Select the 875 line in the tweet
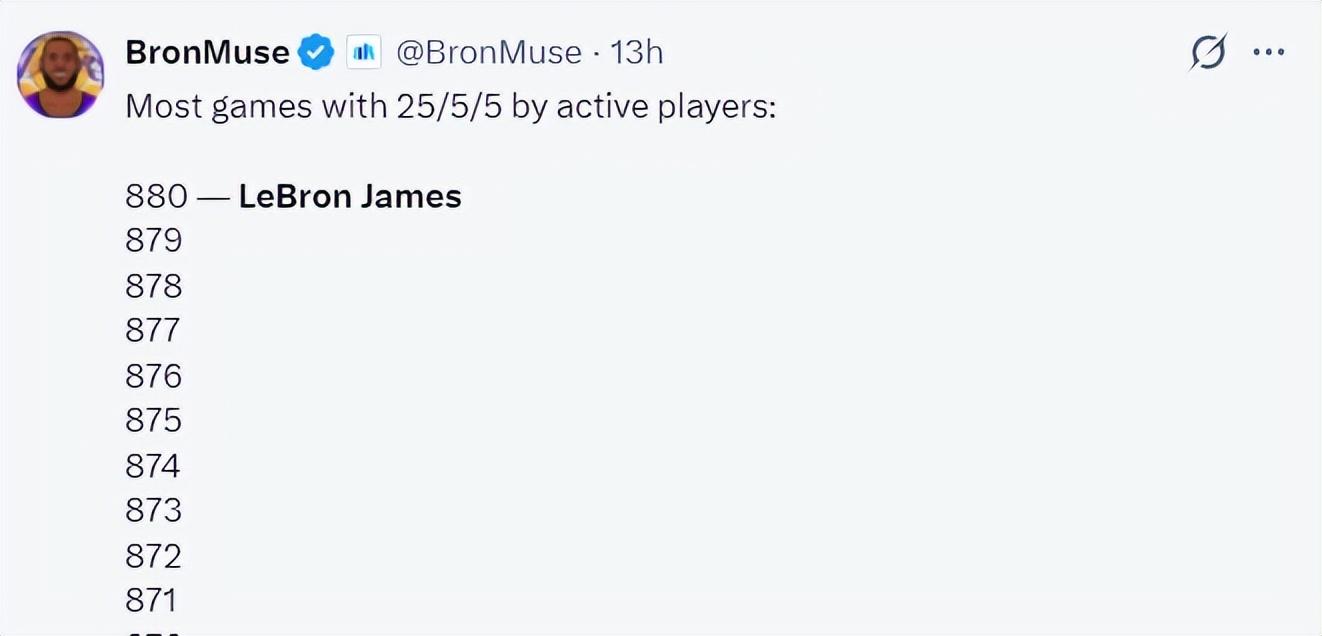 [x=154, y=420]
